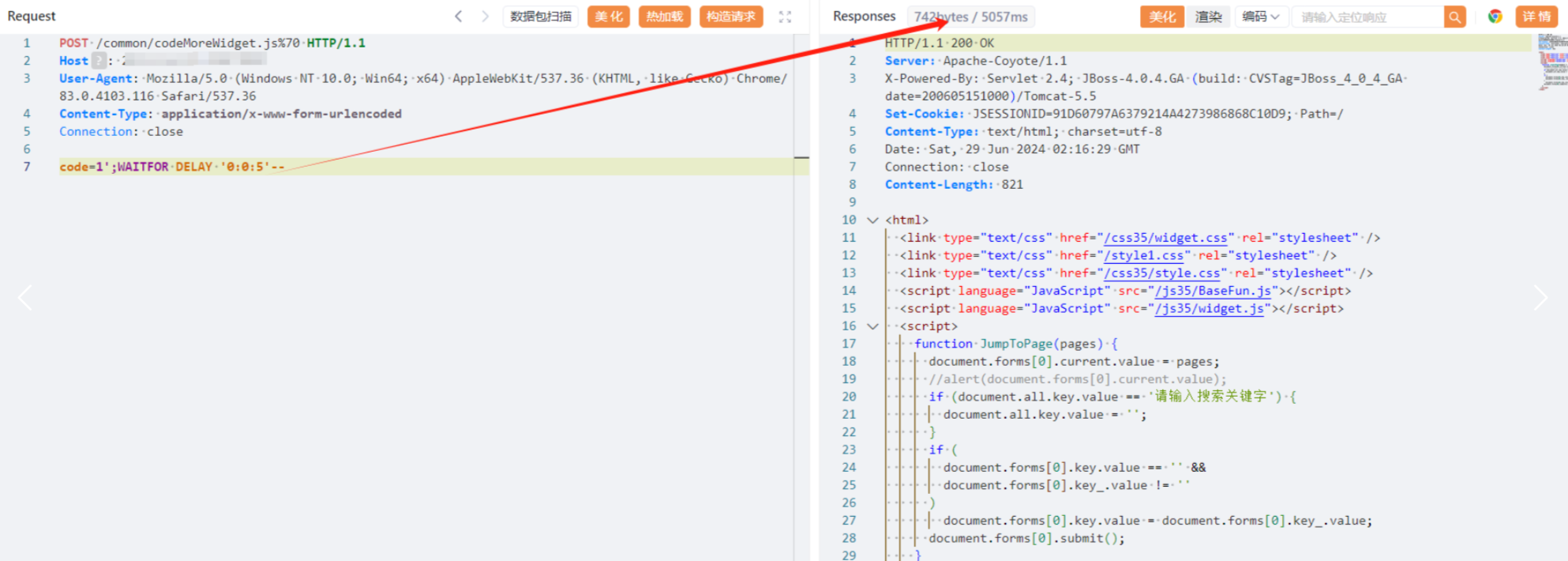Click the Server: Apache-Coyote/1.1 header
Image resolution: width=1568 pixels, height=561 pixels.
click(976, 61)
